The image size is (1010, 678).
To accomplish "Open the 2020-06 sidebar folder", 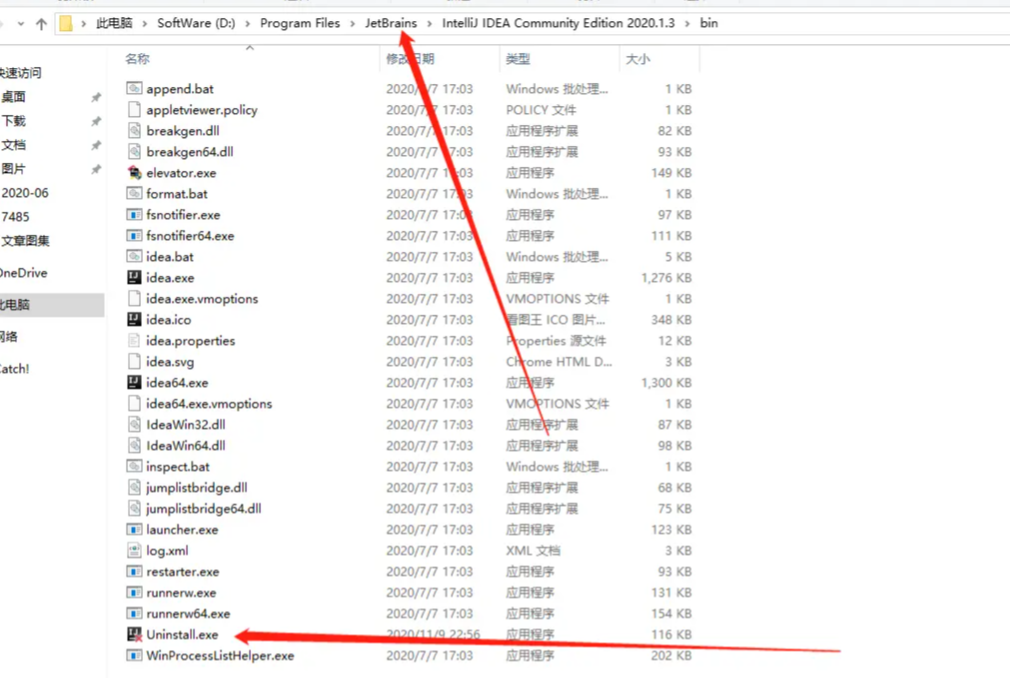I will 25,193.
